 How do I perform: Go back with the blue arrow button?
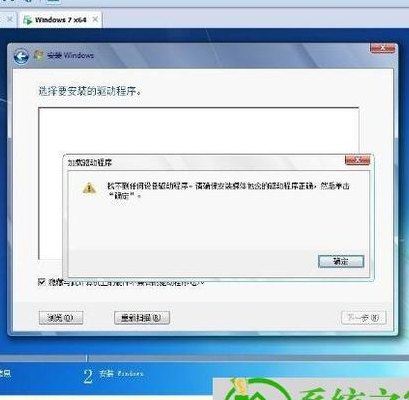tap(21, 56)
